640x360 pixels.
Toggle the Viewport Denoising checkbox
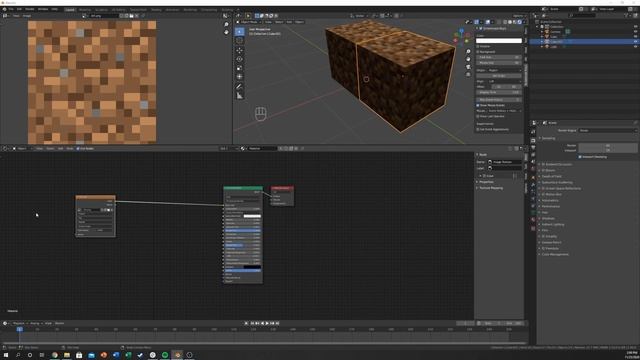[x=580, y=157]
